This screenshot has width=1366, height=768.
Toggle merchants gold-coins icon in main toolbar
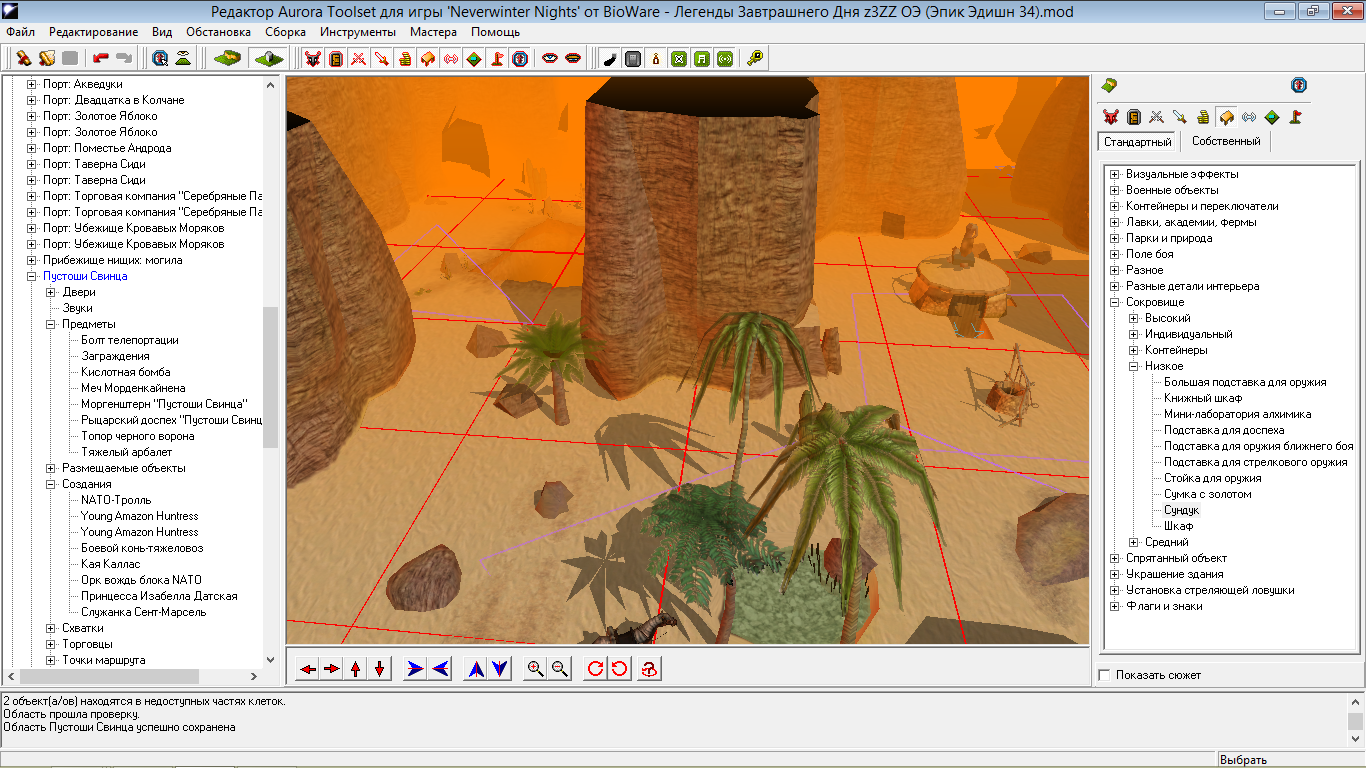405,59
